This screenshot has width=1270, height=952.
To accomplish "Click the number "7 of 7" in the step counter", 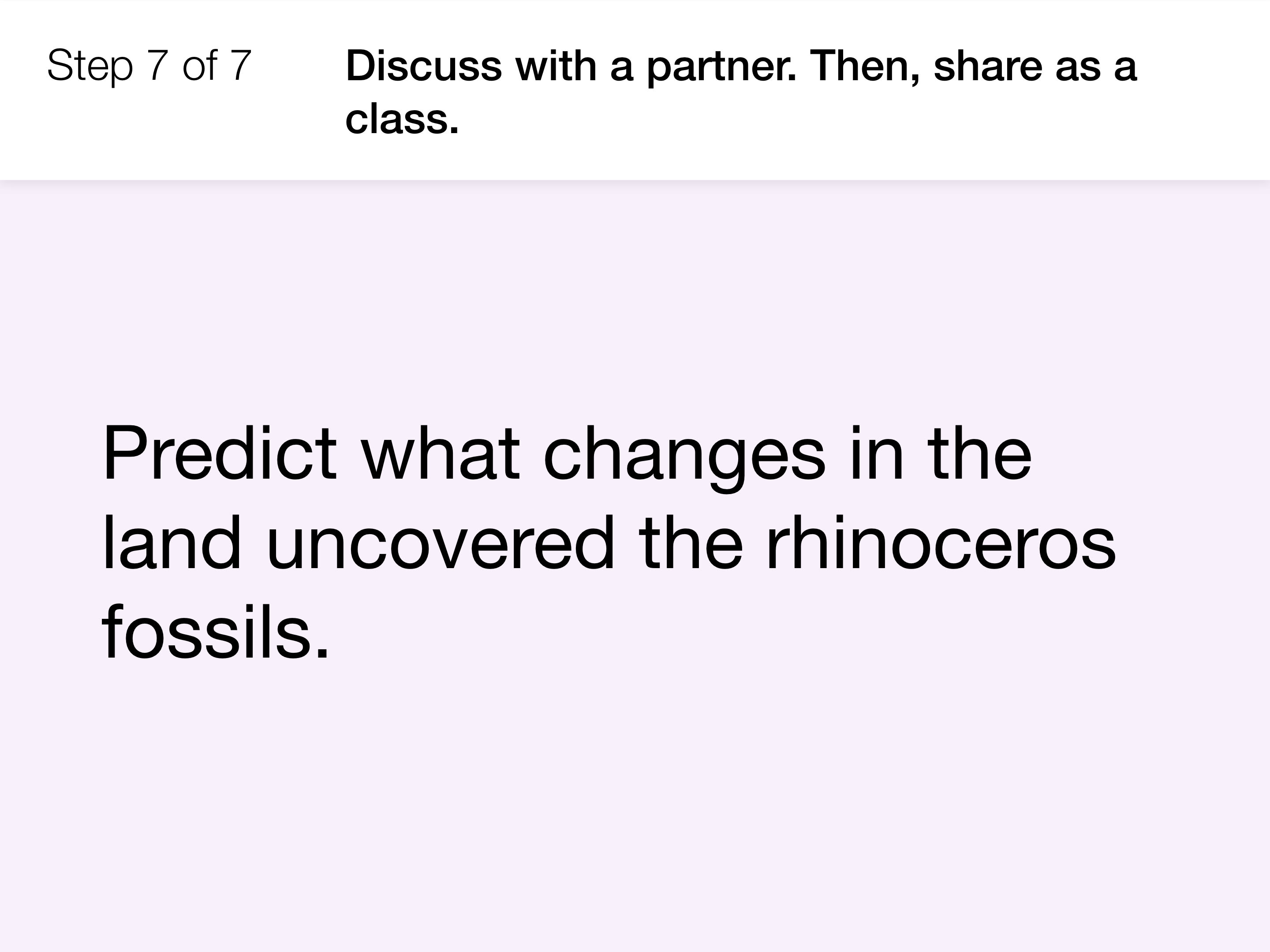I will [x=199, y=65].
